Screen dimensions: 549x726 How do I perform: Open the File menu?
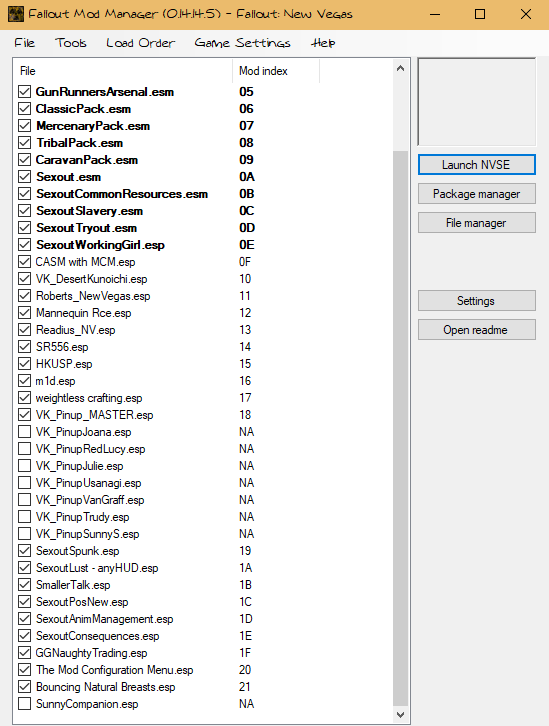[x=25, y=43]
